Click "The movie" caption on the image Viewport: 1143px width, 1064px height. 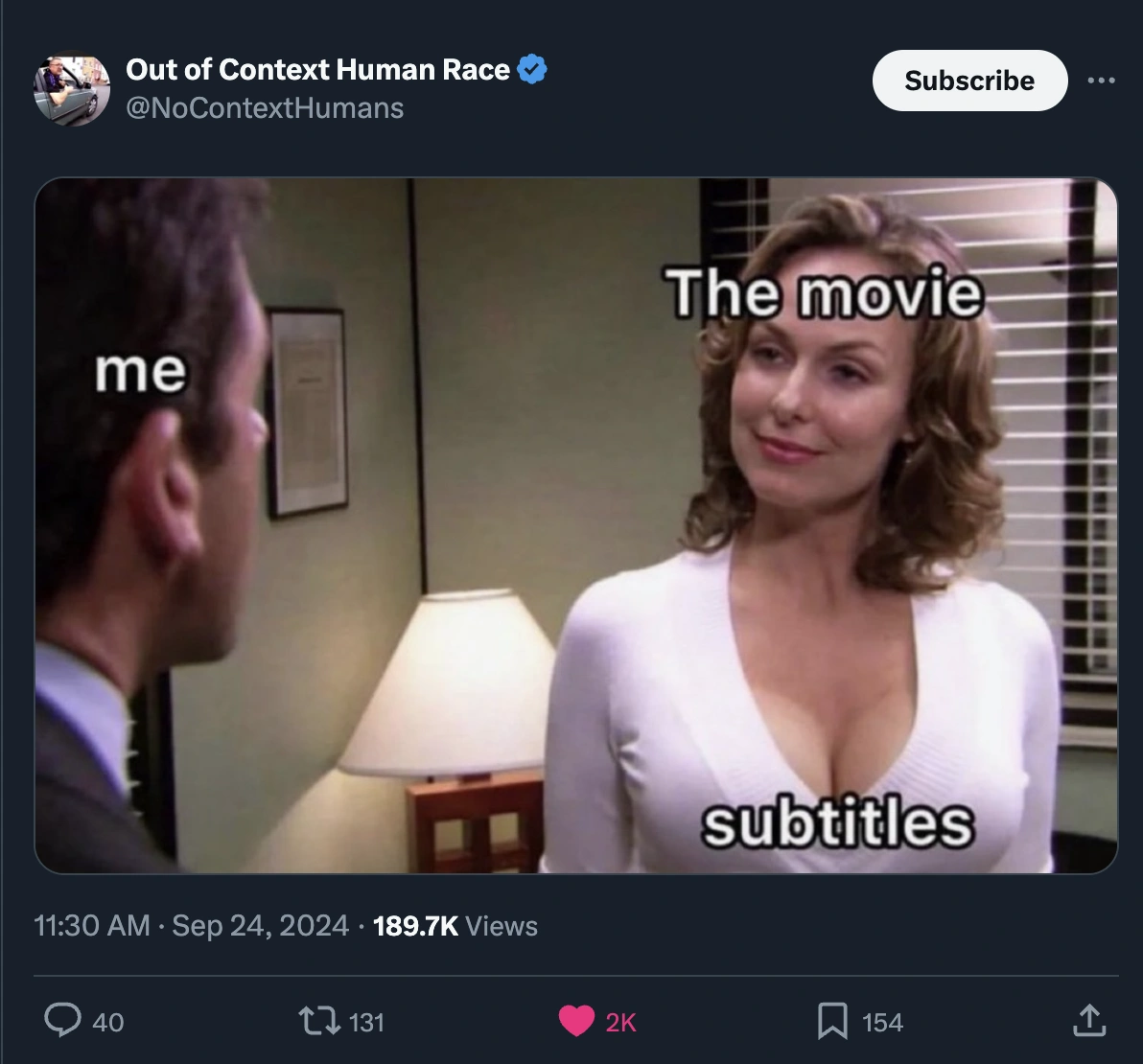coord(824,293)
